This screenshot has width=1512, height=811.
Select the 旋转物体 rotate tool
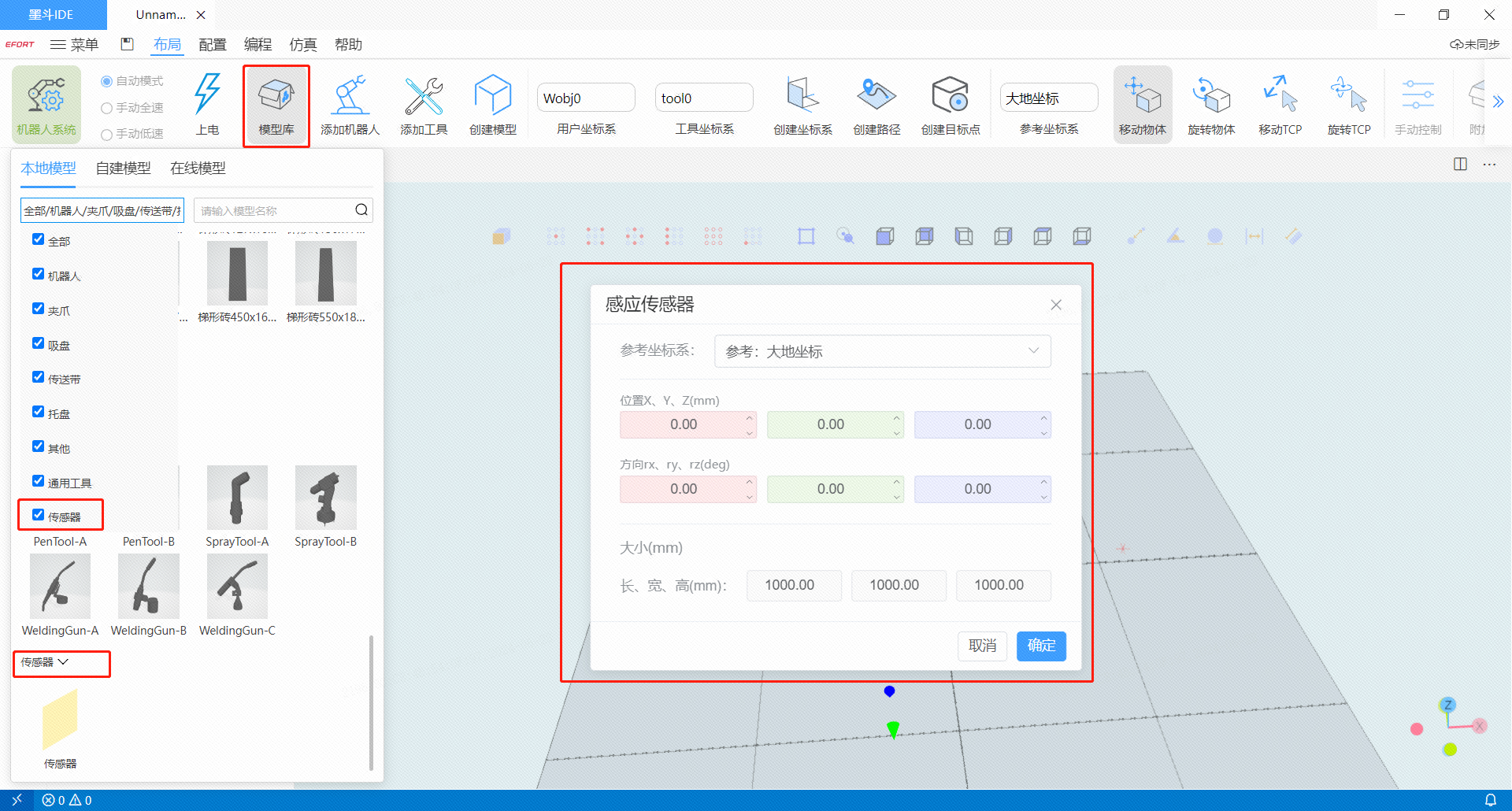click(x=1211, y=105)
